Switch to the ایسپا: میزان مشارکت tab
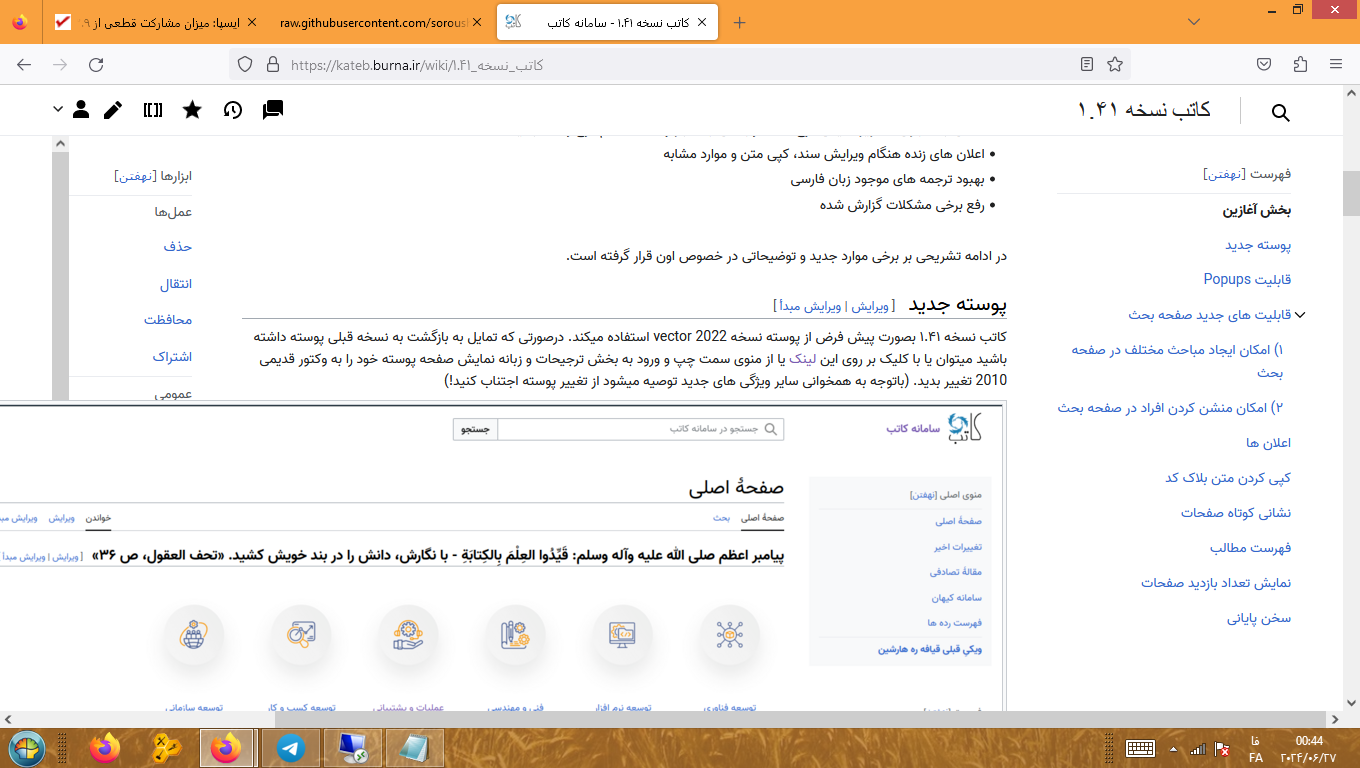Image resolution: width=1360 pixels, height=768 pixels. click(x=155, y=22)
